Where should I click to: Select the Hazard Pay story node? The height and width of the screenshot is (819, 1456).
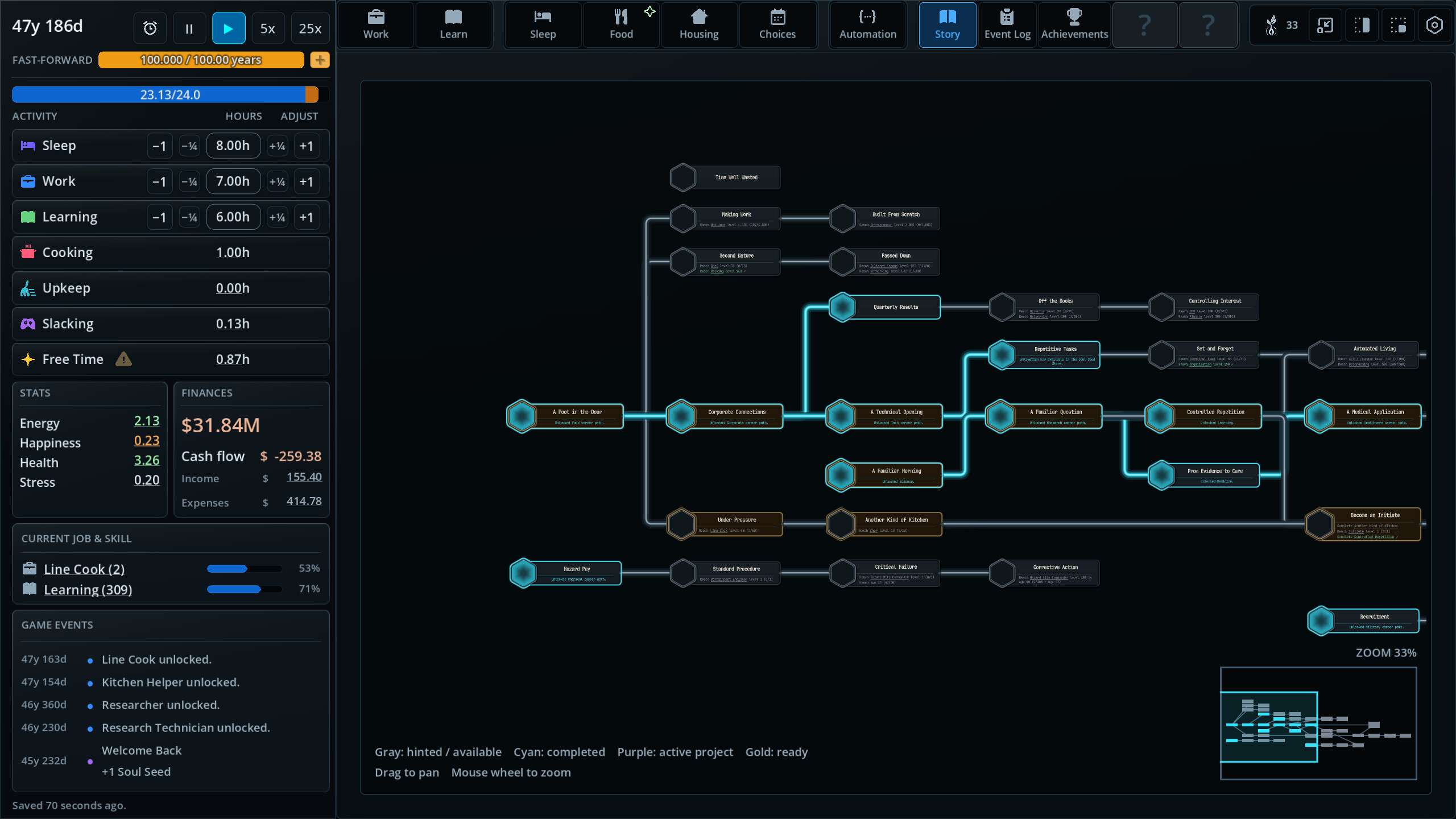pos(565,573)
